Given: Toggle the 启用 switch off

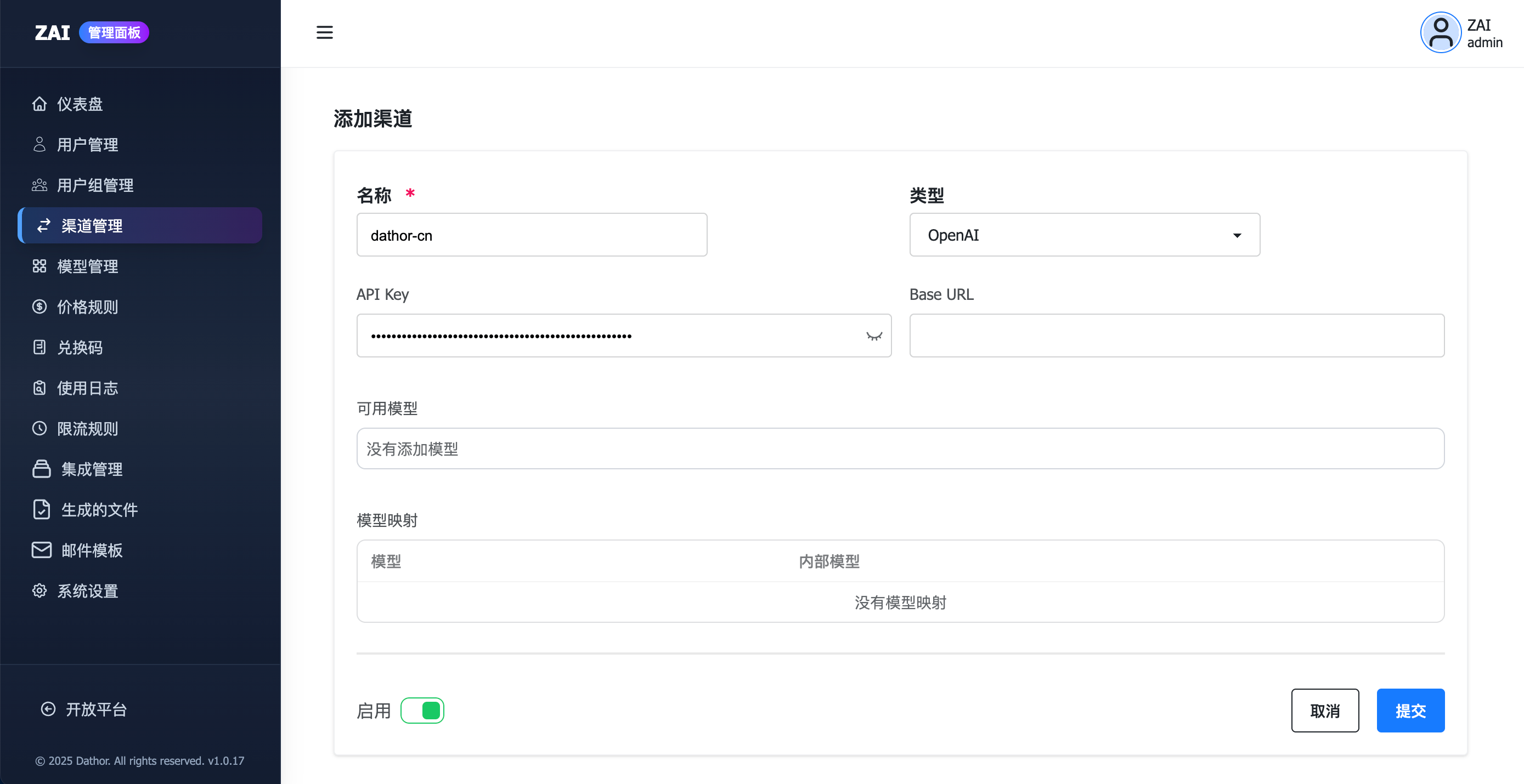Looking at the screenshot, I should (x=422, y=711).
